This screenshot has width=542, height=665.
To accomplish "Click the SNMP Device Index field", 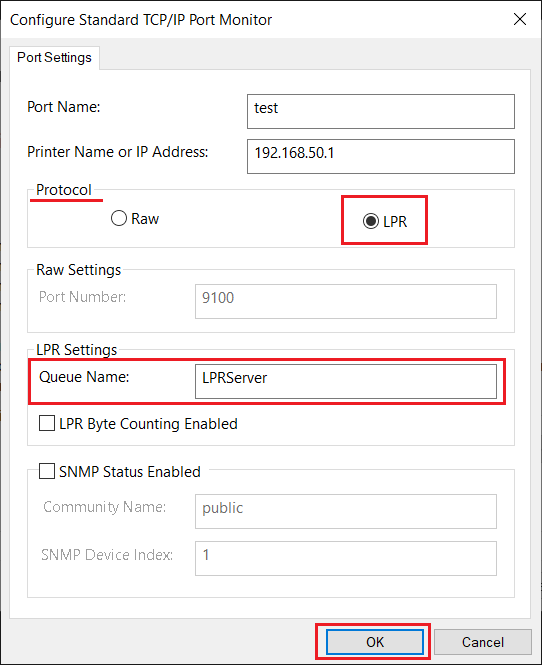I will (346, 558).
